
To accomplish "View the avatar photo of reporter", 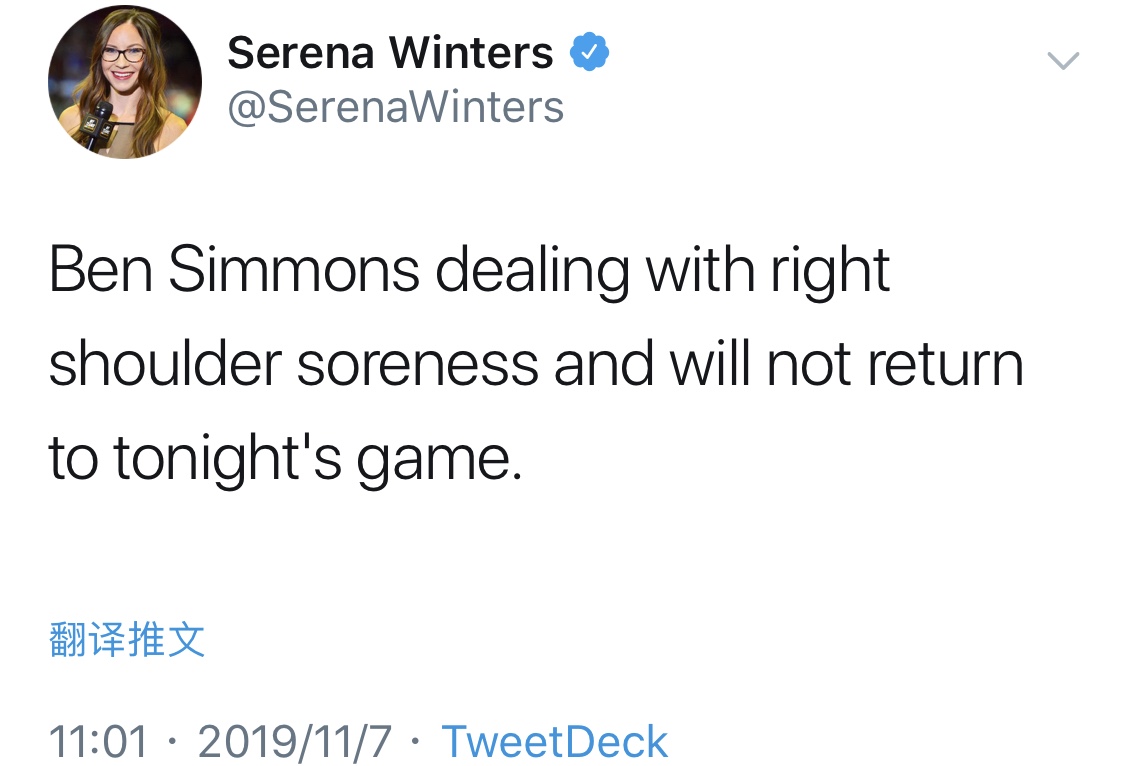I will 125,82.
